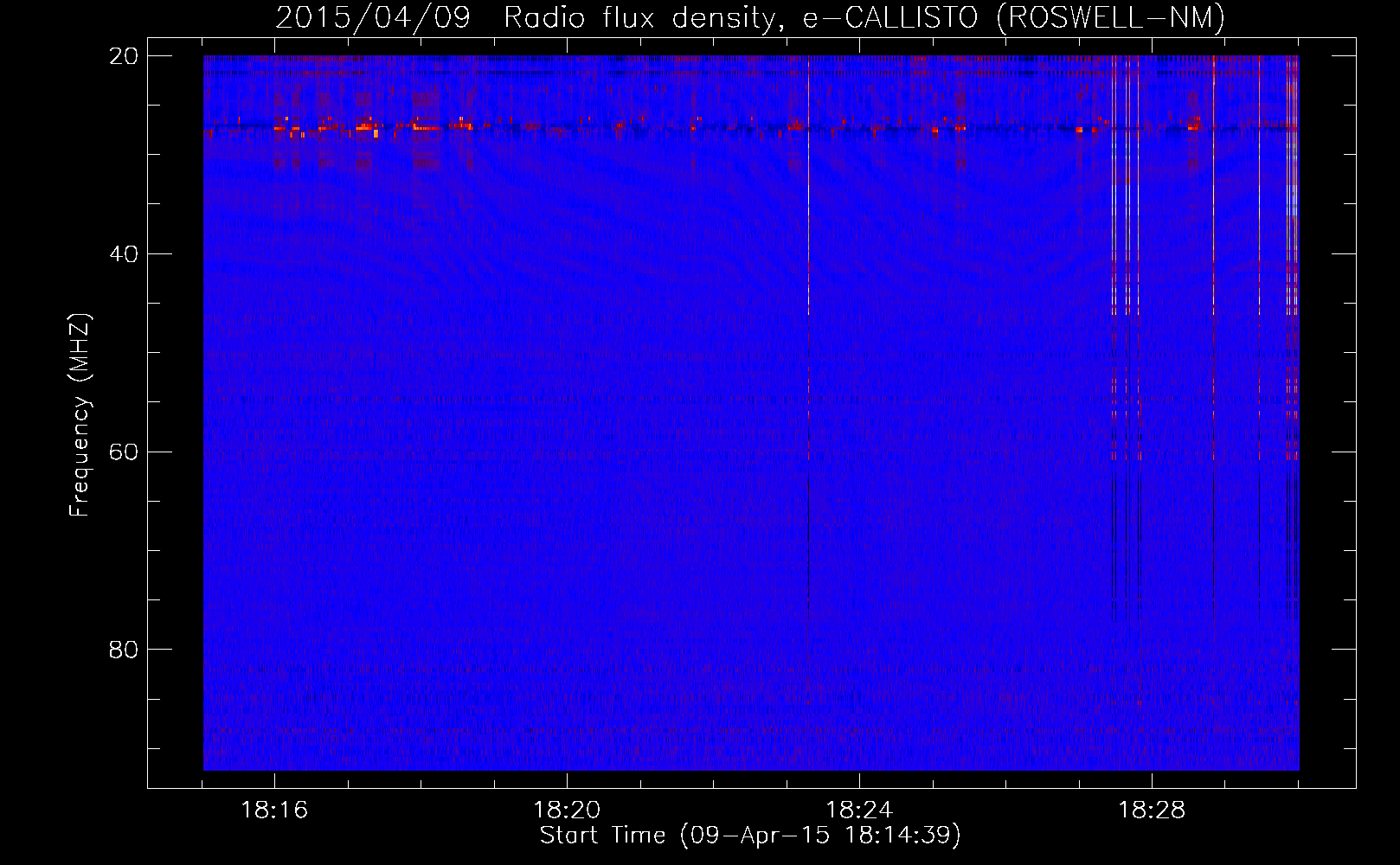Click the 18:28 time tick label
This screenshot has width=1400, height=865.
1152,811
